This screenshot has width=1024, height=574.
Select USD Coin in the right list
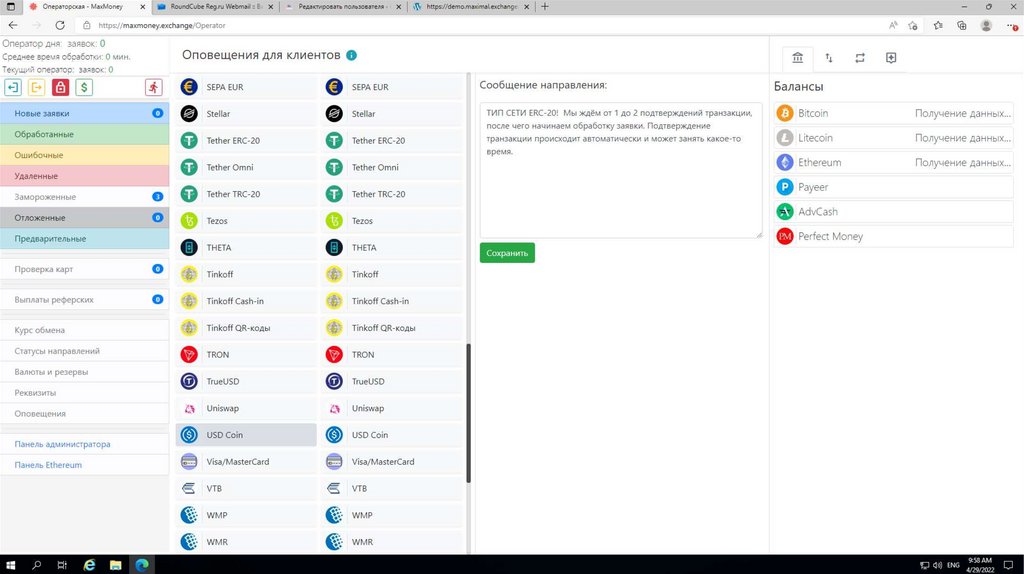coord(391,435)
